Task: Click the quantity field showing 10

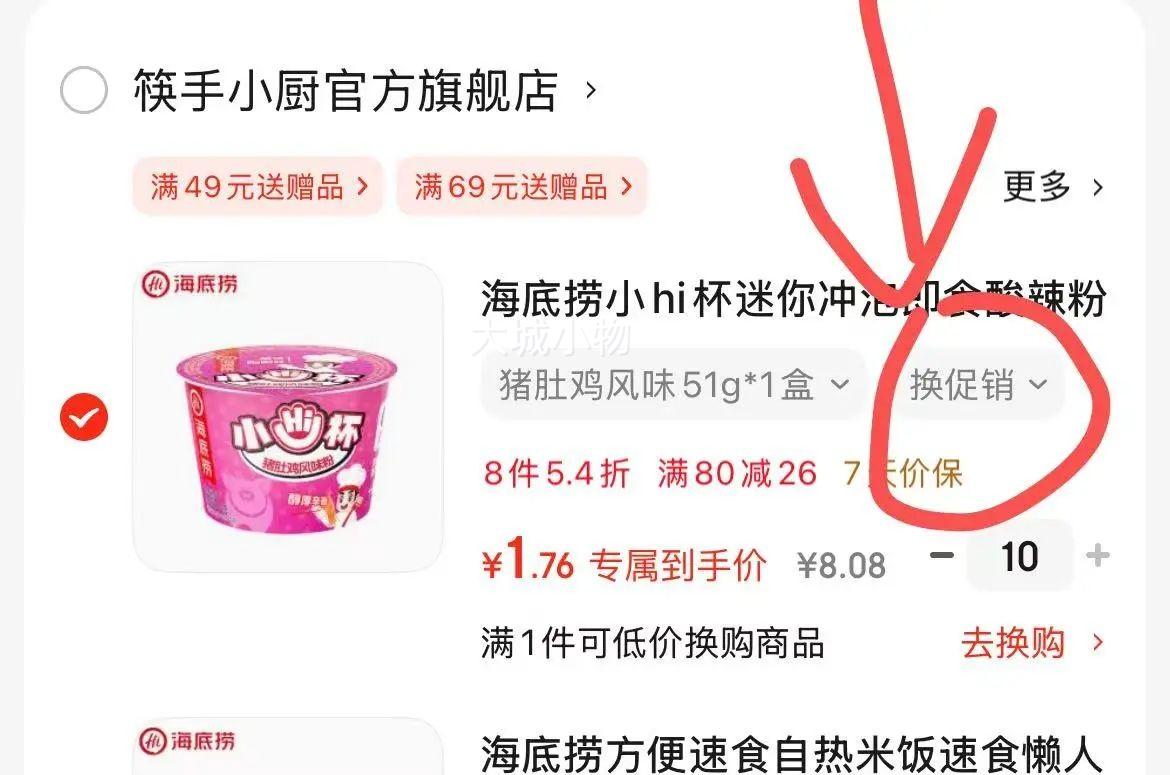Action: 1019,556
